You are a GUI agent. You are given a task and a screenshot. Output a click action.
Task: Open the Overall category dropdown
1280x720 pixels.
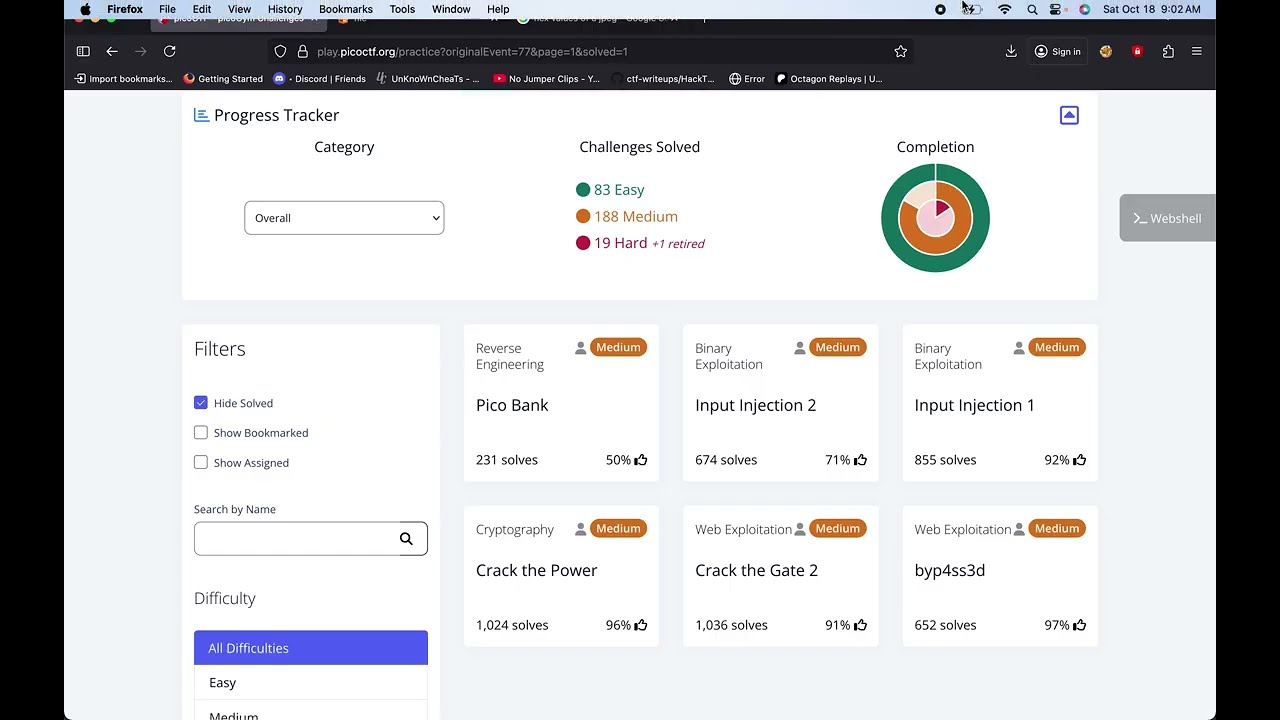tap(344, 218)
